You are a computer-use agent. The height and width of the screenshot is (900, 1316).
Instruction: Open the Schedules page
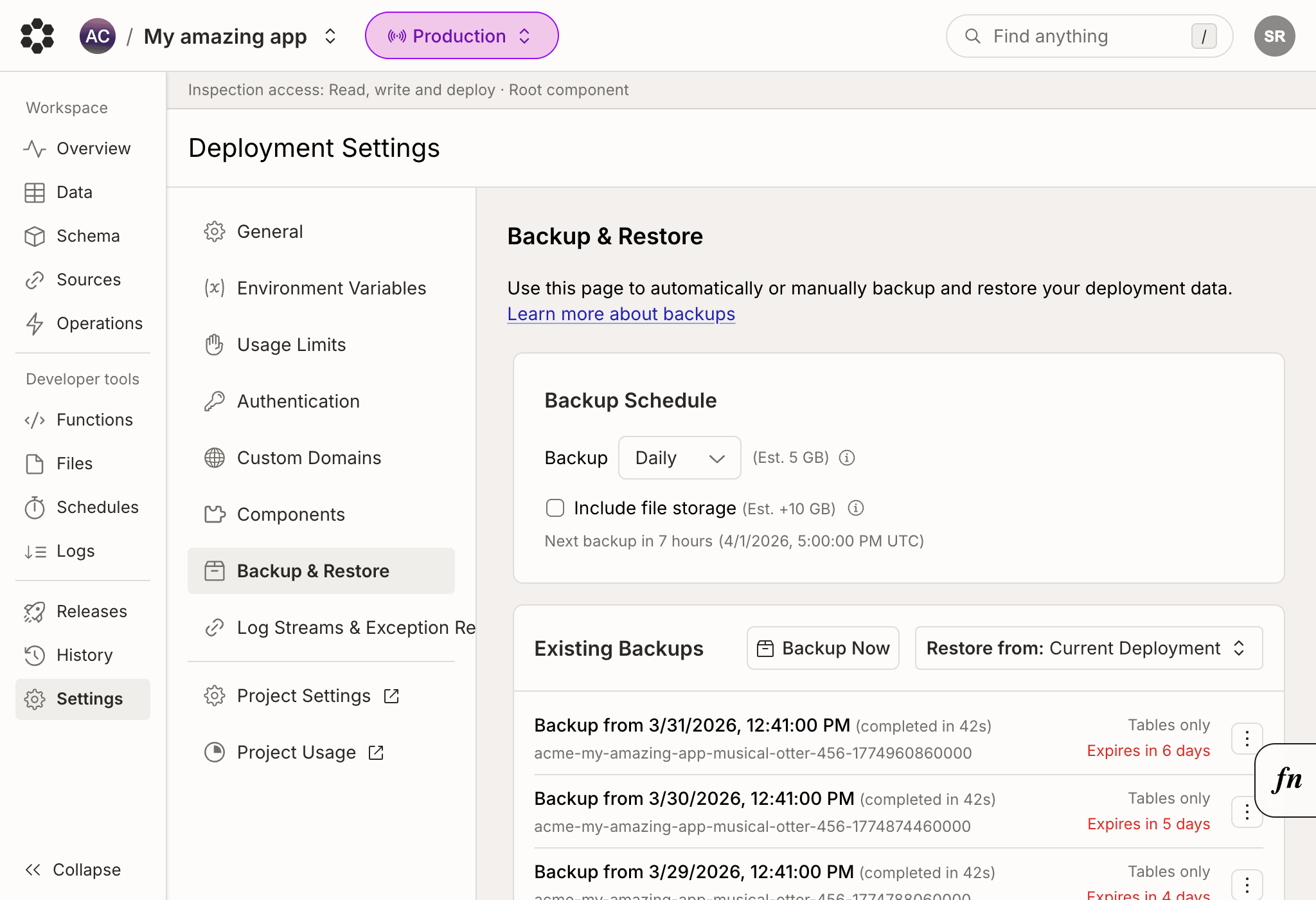coord(83,507)
